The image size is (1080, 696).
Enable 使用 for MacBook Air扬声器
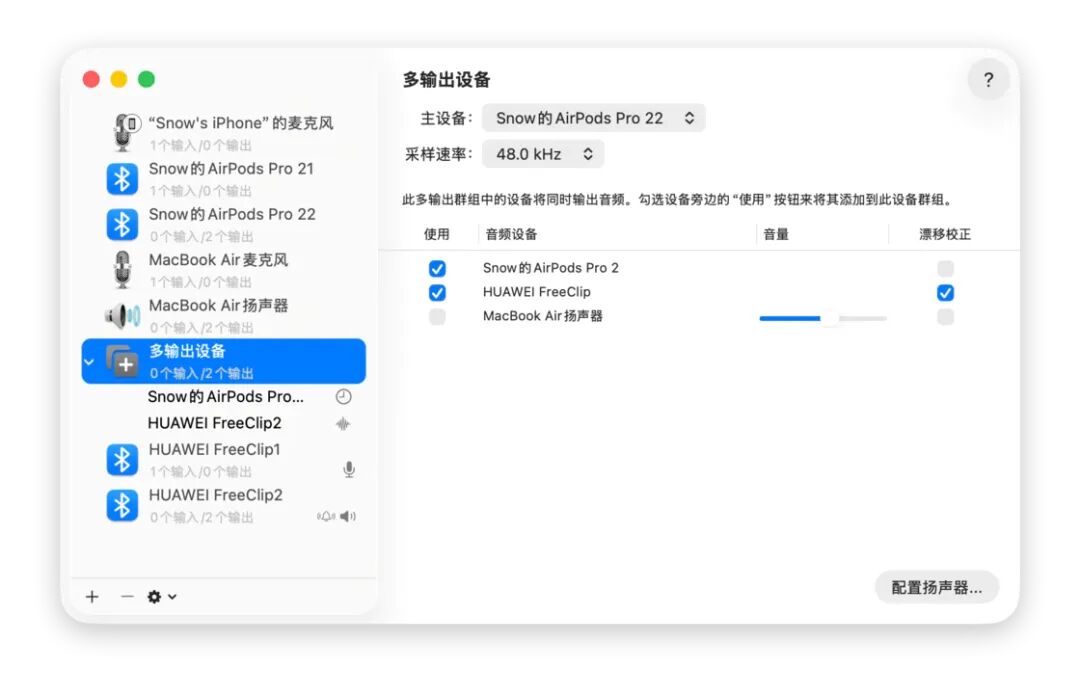click(x=437, y=317)
